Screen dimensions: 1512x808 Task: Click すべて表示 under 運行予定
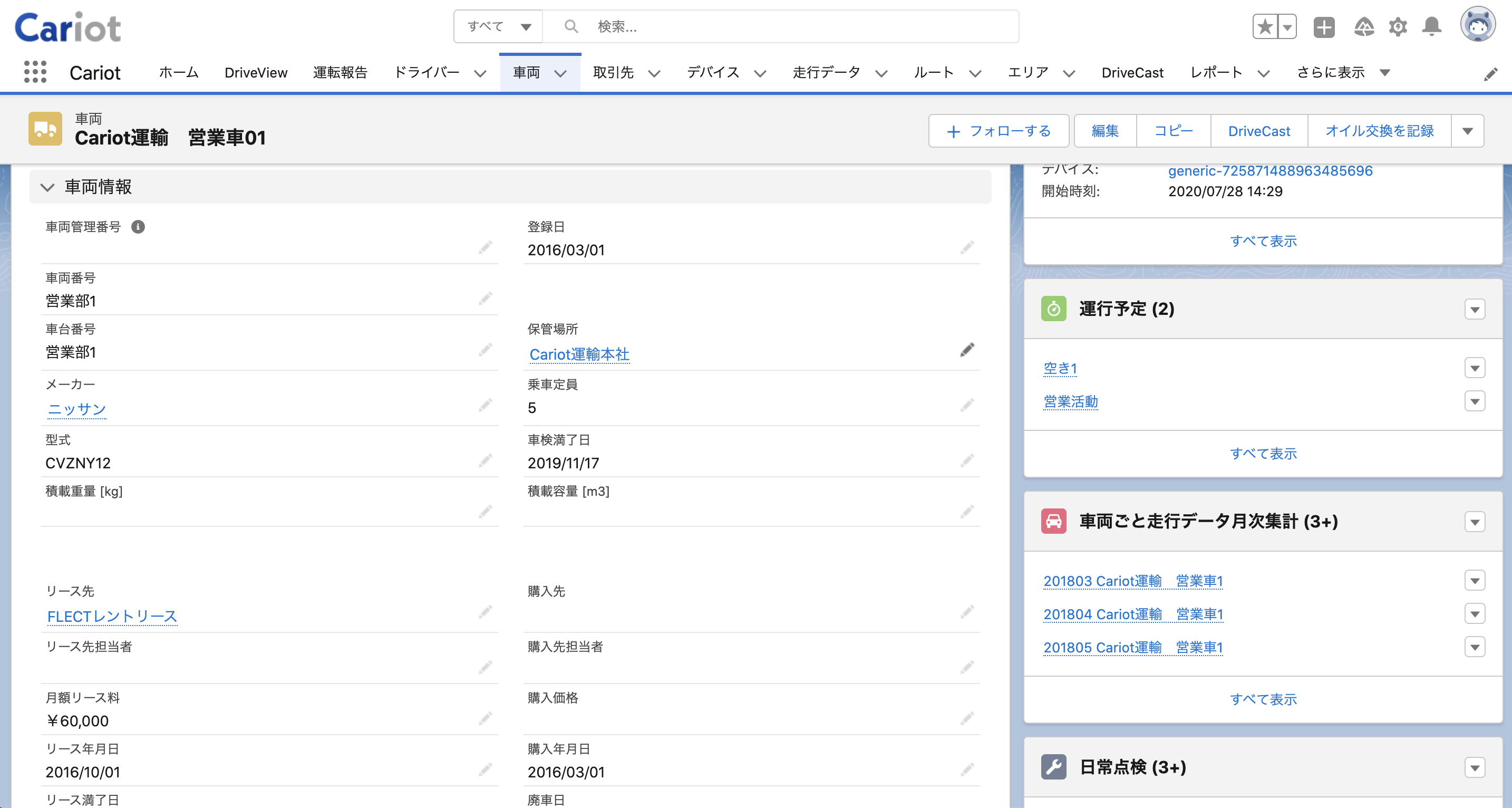pyautogui.click(x=1263, y=454)
